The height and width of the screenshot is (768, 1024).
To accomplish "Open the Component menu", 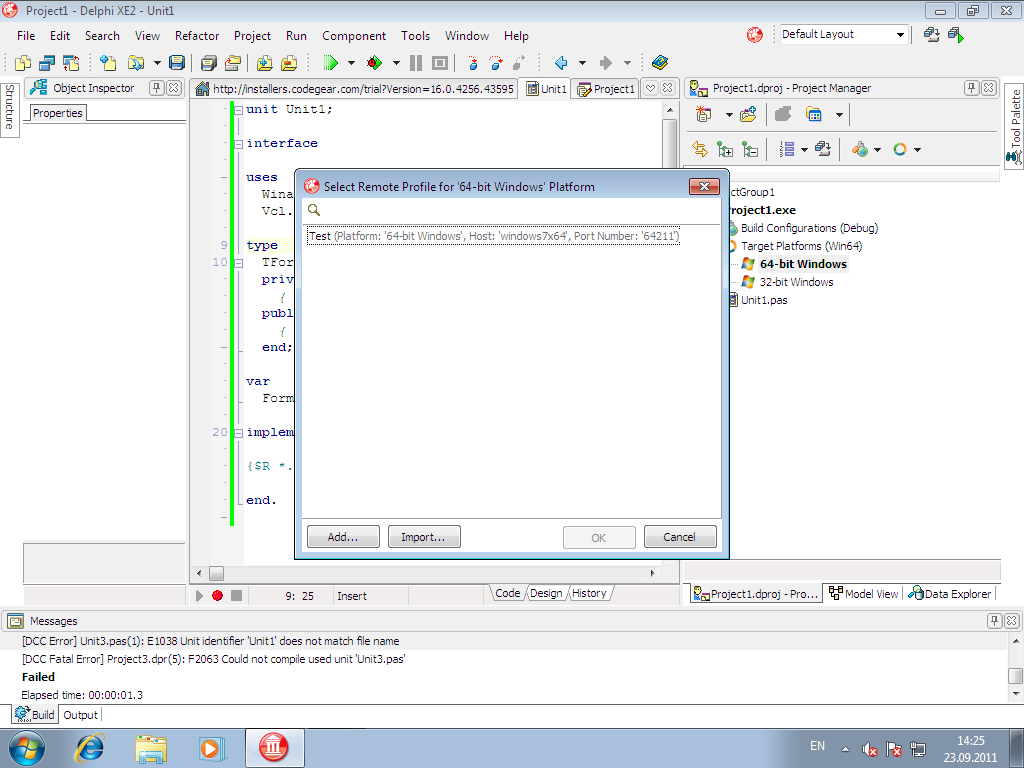I will click(354, 36).
